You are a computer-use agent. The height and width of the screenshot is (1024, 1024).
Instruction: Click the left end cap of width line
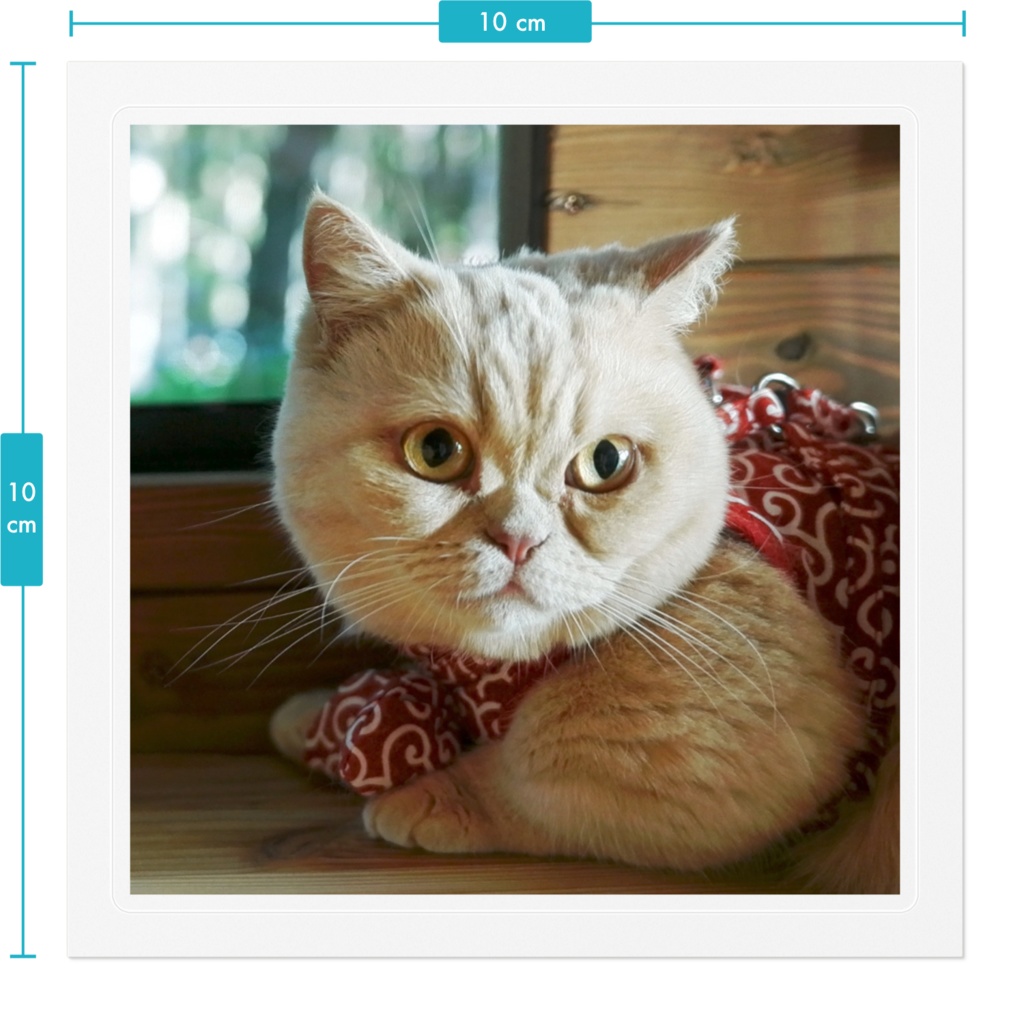(x=71, y=24)
